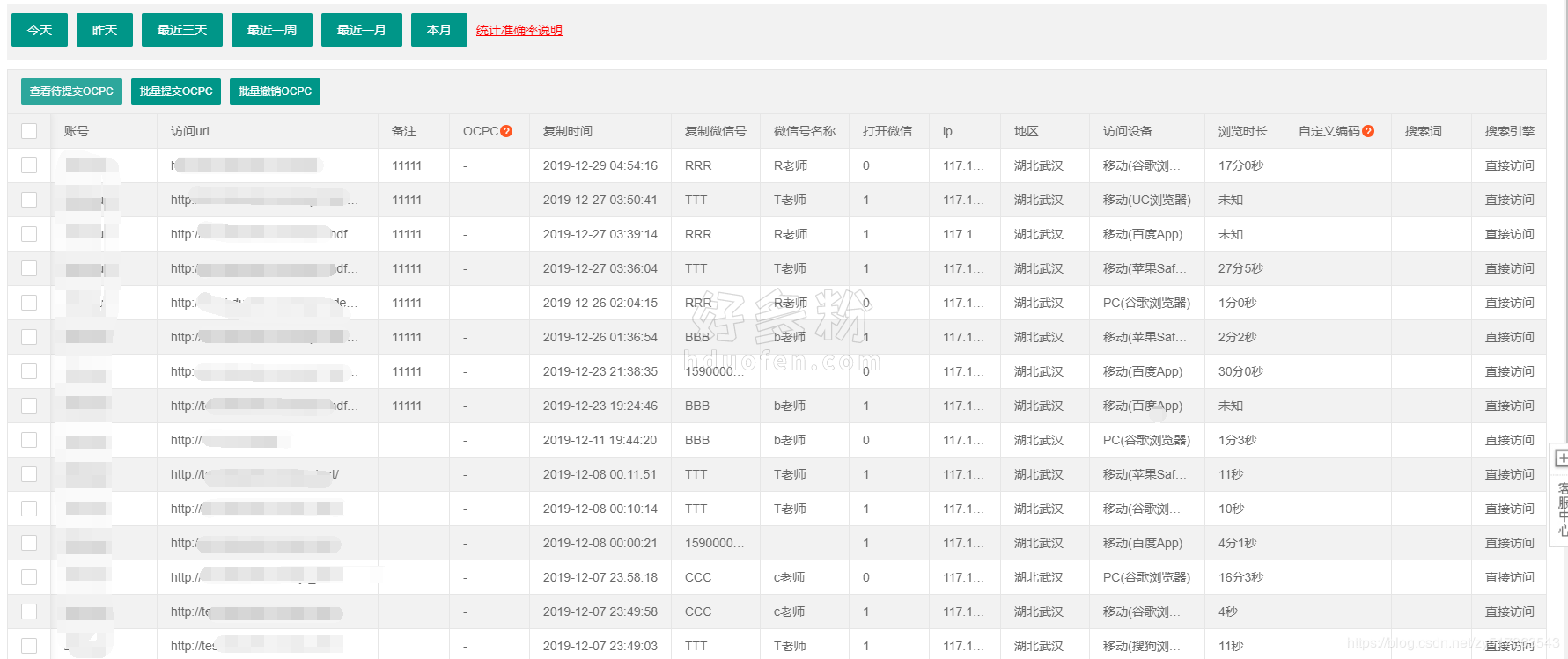
Task: Click 查看待提交OCPC button
Action: click(x=71, y=92)
